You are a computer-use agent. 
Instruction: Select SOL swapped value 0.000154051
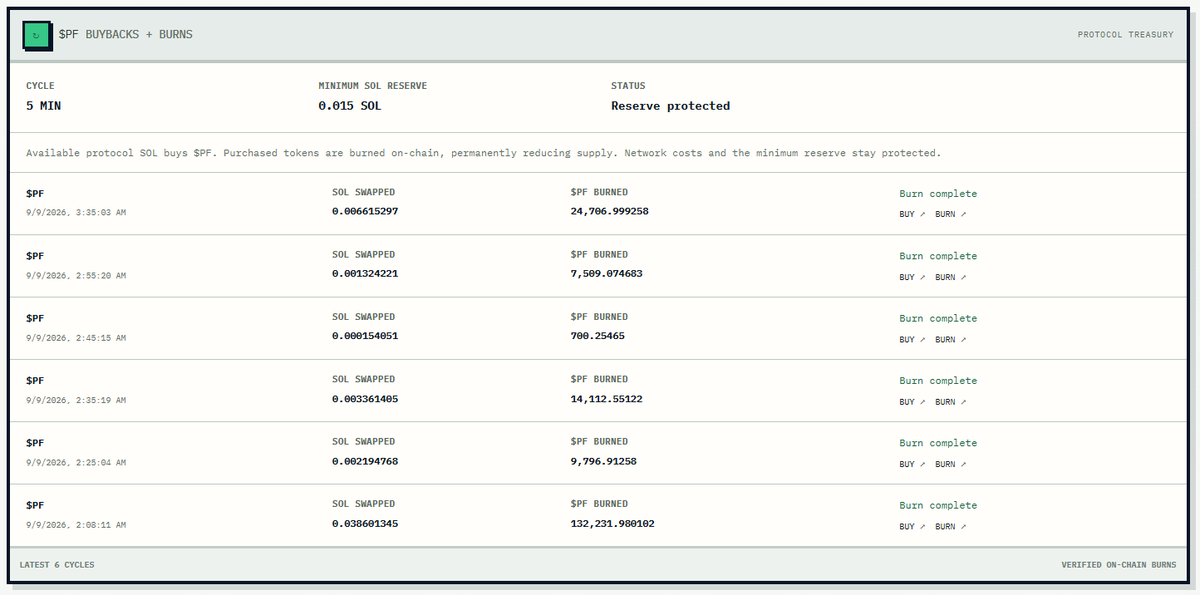tap(365, 336)
